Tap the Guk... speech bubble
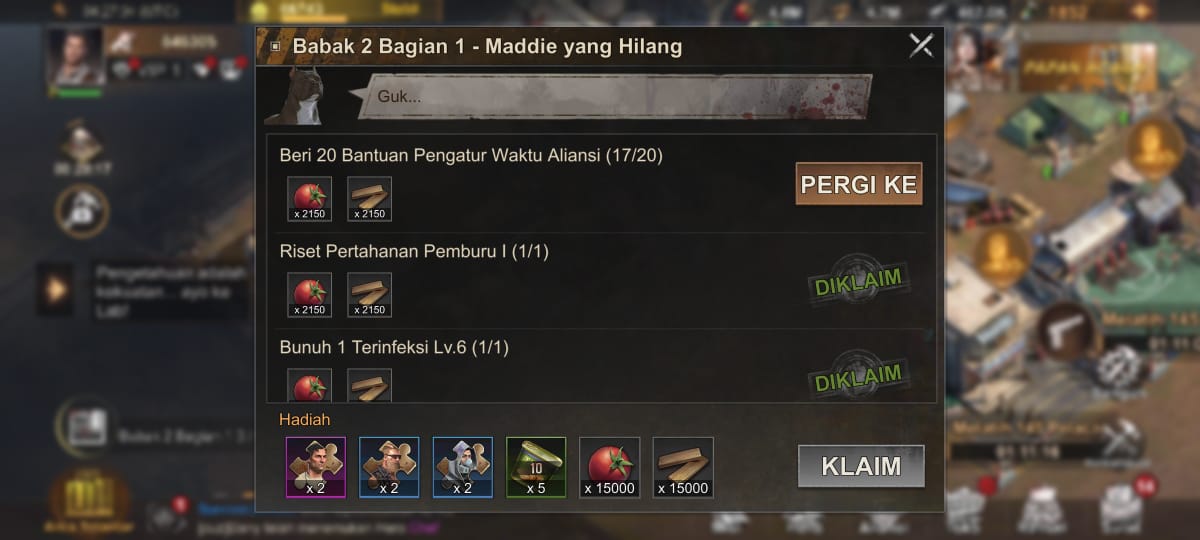Image resolution: width=1200 pixels, height=540 pixels. (612, 97)
